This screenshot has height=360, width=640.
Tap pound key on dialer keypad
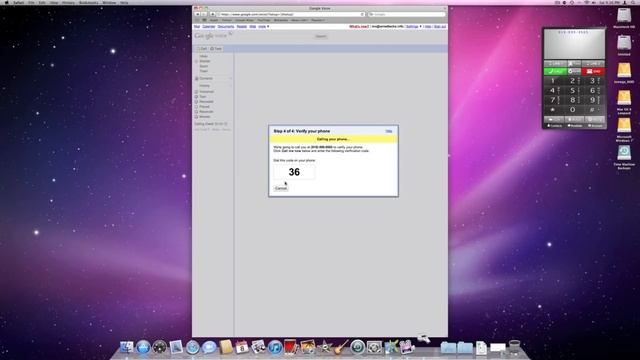(594, 109)
